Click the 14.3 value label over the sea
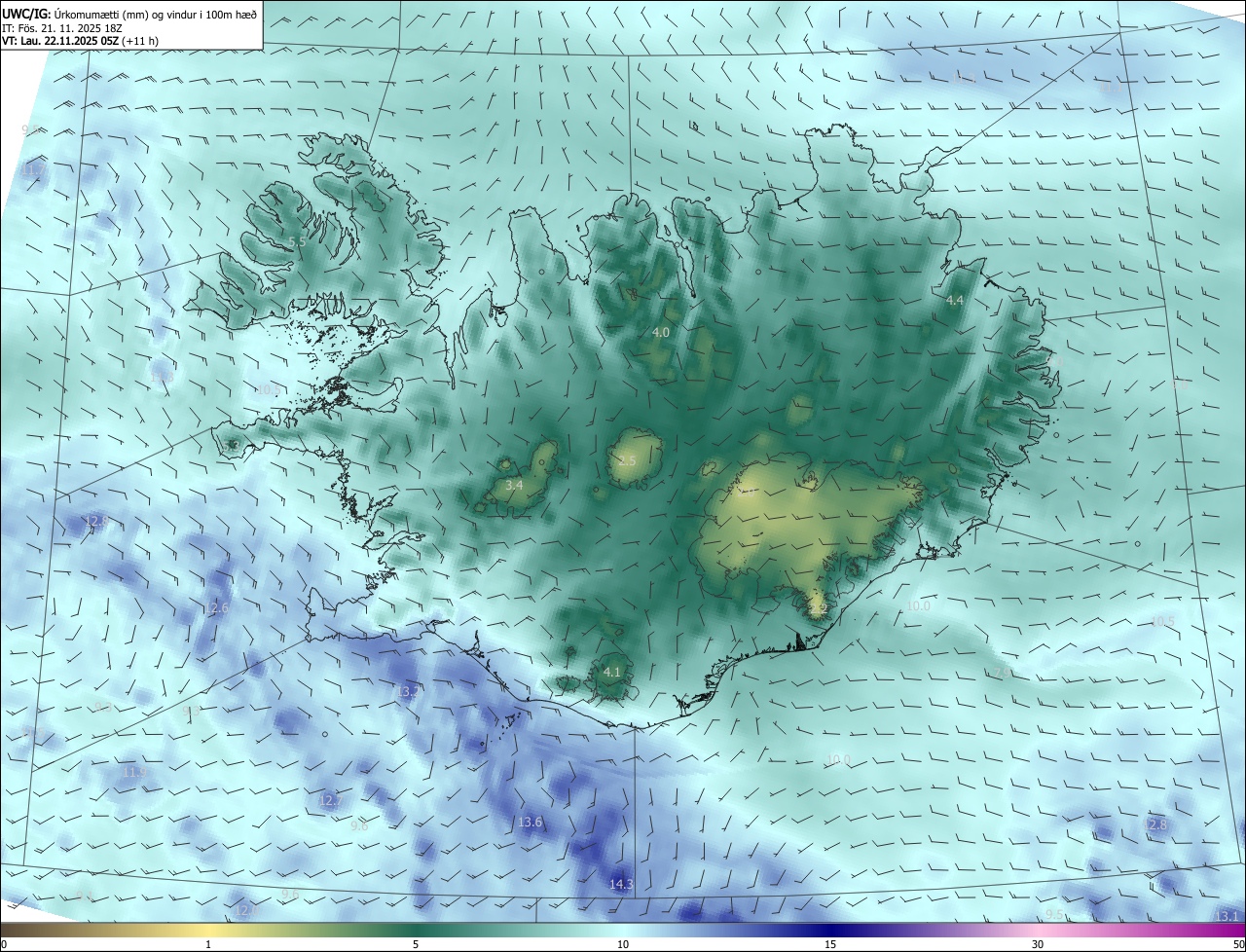This screenshot has width=1246, height=952. click(x=621, y=885)
